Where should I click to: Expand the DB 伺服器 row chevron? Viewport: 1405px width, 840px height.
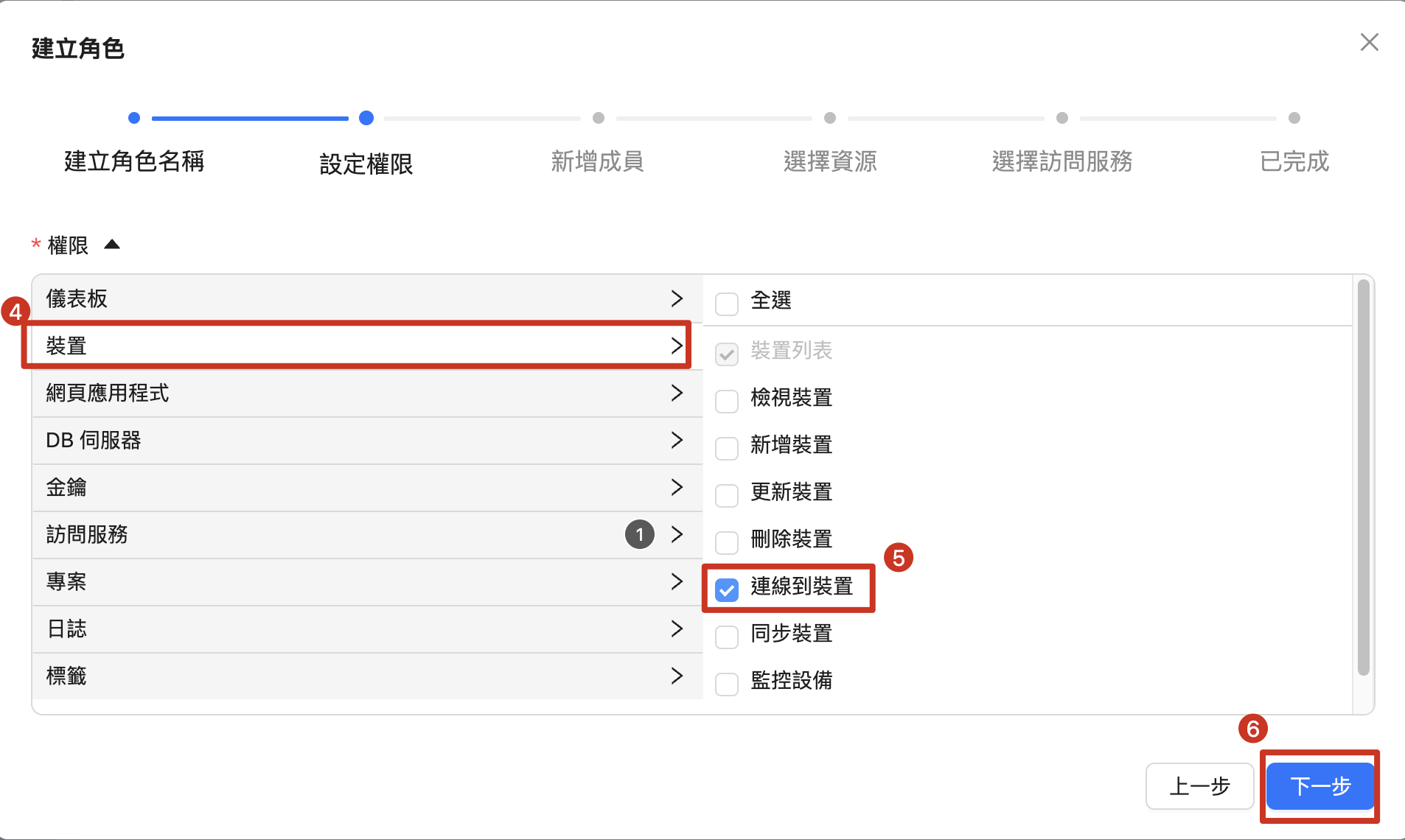[677, 440]
